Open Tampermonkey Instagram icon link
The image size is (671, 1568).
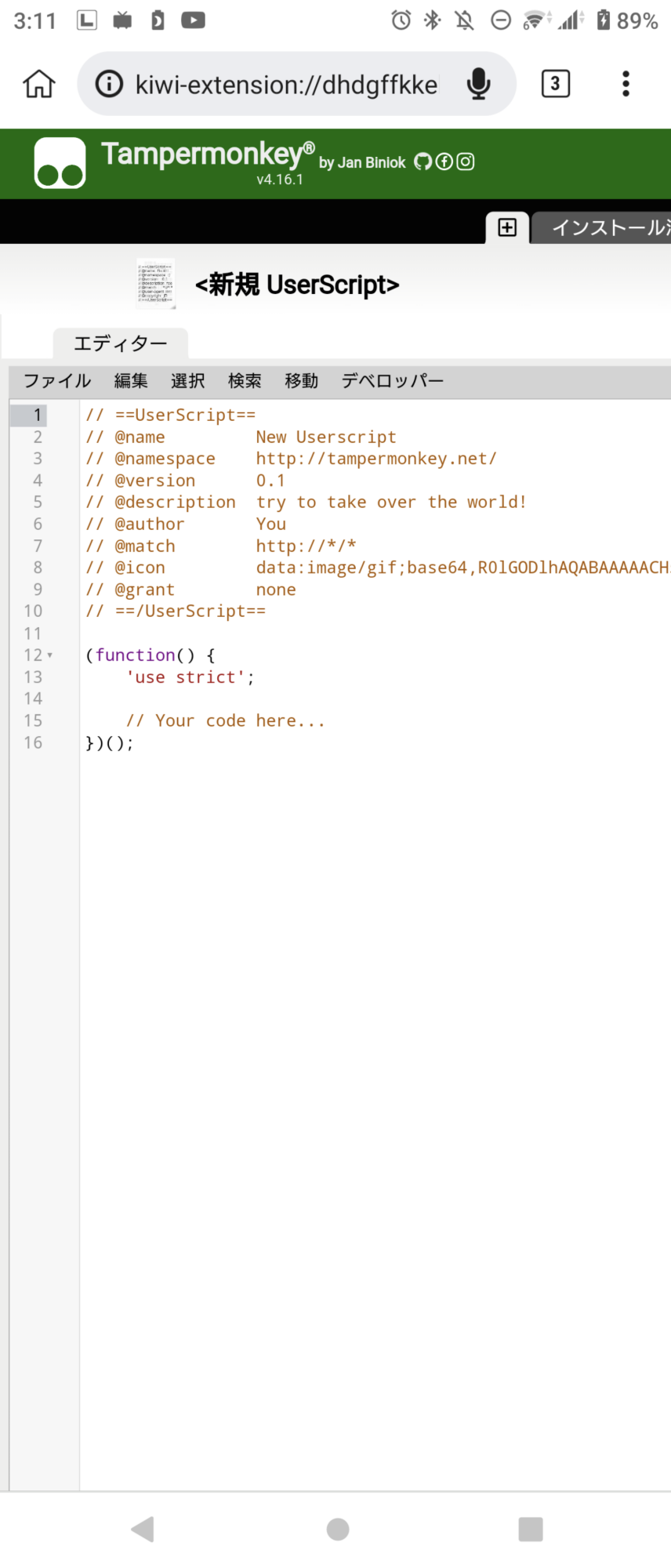pyautogui.click(x=466, y=162)
